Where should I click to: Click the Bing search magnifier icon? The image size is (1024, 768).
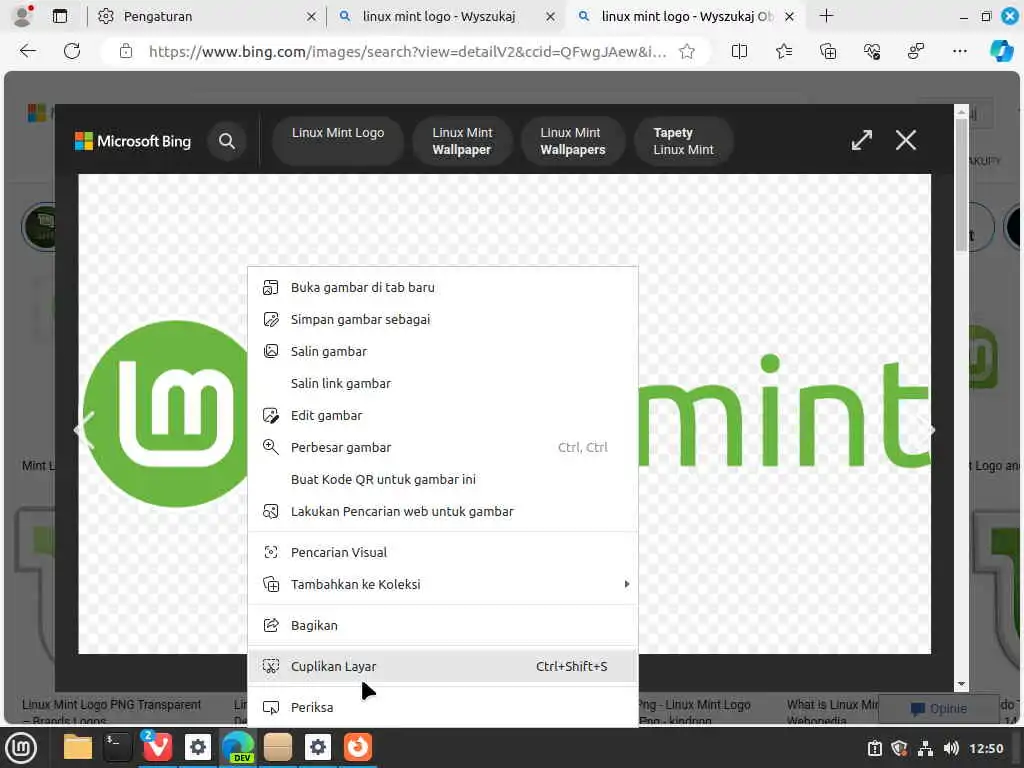click(227, 141)
